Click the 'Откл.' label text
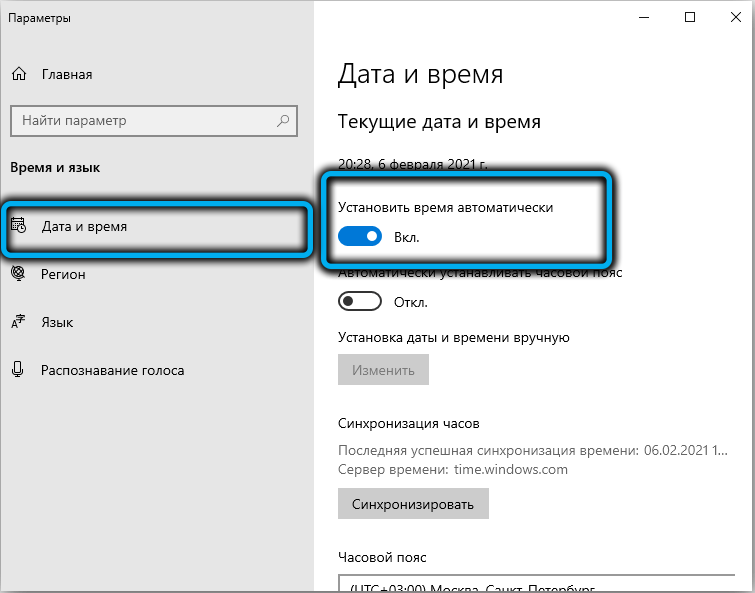 411,302
